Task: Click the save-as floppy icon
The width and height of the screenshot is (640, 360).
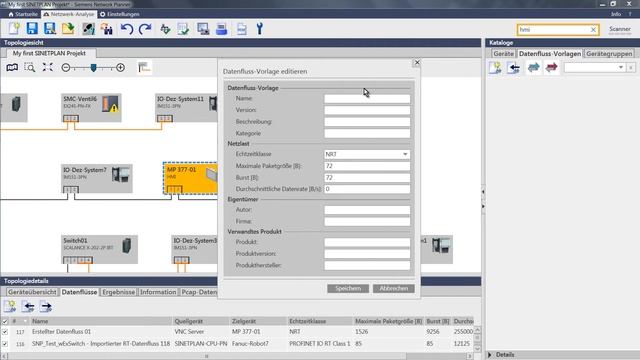Action: click(x=50, y=29)
